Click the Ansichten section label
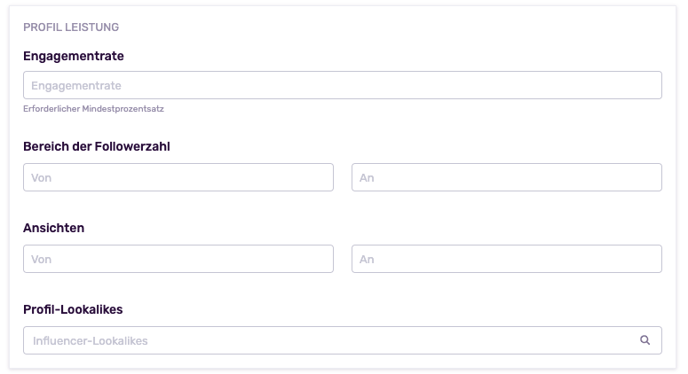Viewport: 688px width, 374px height. [x=54, y=228]
